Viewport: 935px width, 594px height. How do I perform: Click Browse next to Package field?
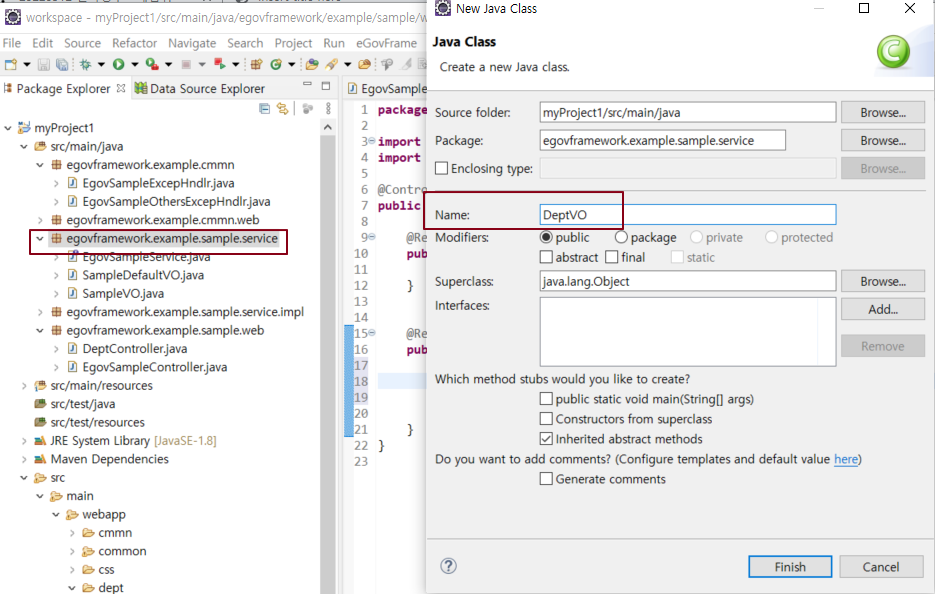tap(883, 140)
